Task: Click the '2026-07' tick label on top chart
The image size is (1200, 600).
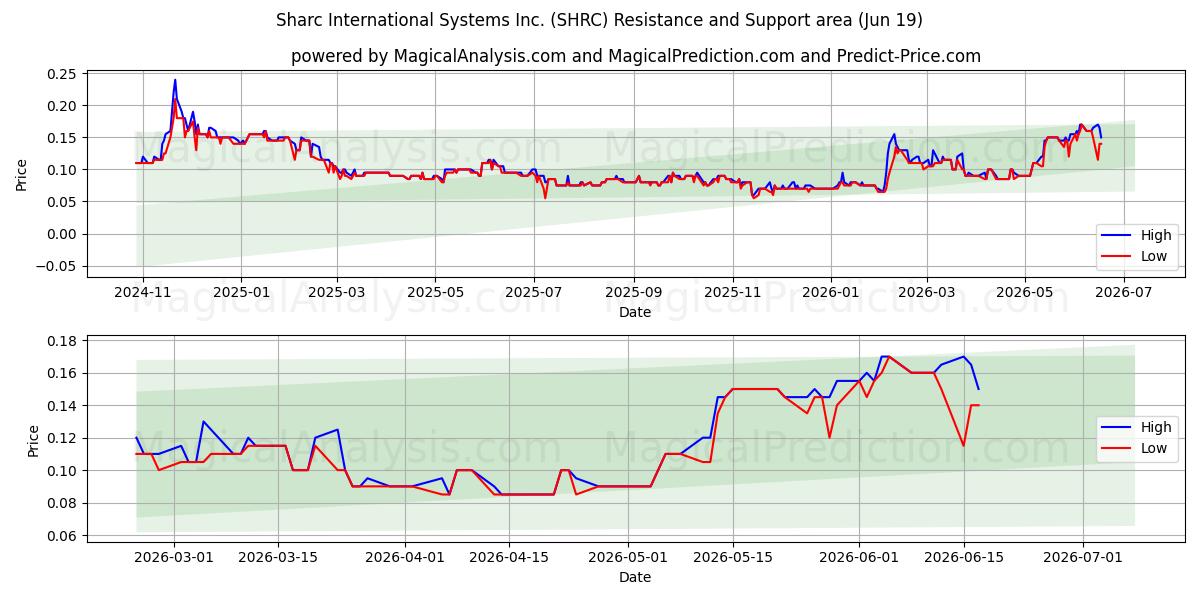Action: point(1123,292)
